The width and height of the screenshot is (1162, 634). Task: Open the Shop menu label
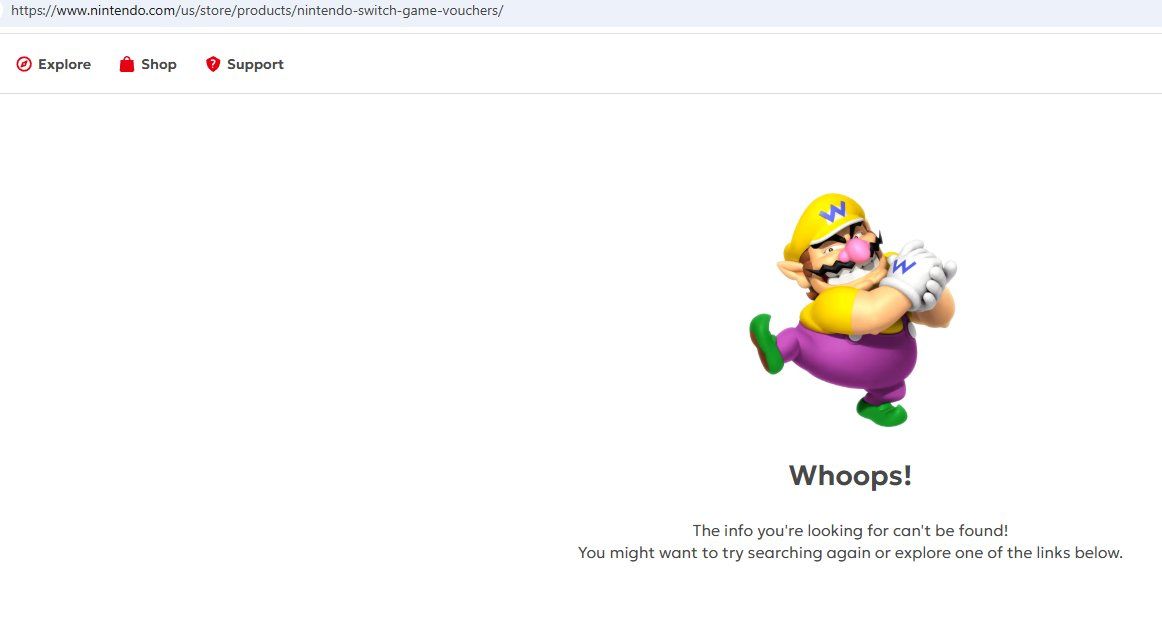158,64
